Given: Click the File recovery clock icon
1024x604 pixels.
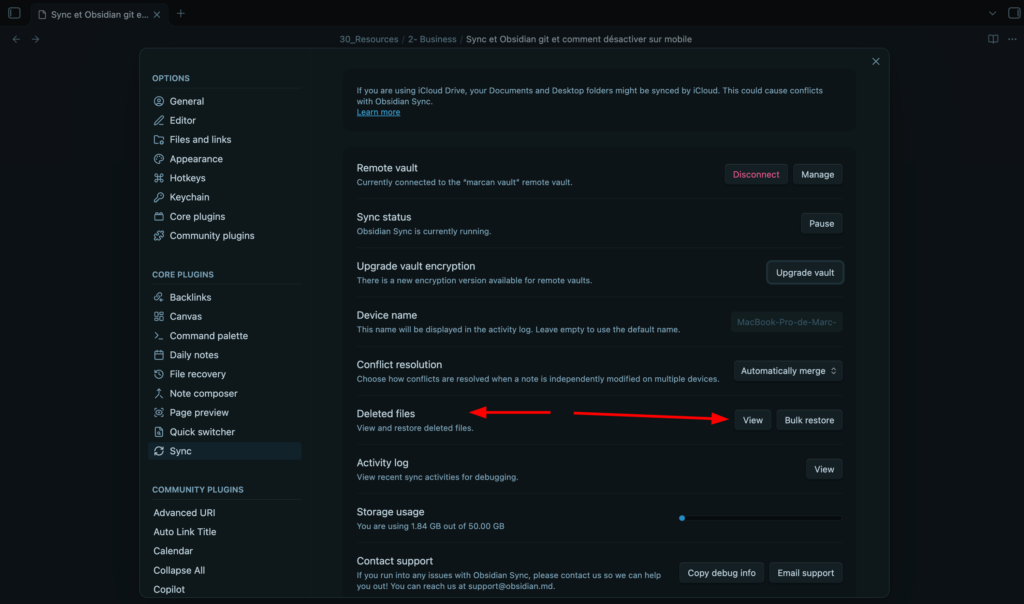Looking at the screenshot, I should (x=159, y=374).
